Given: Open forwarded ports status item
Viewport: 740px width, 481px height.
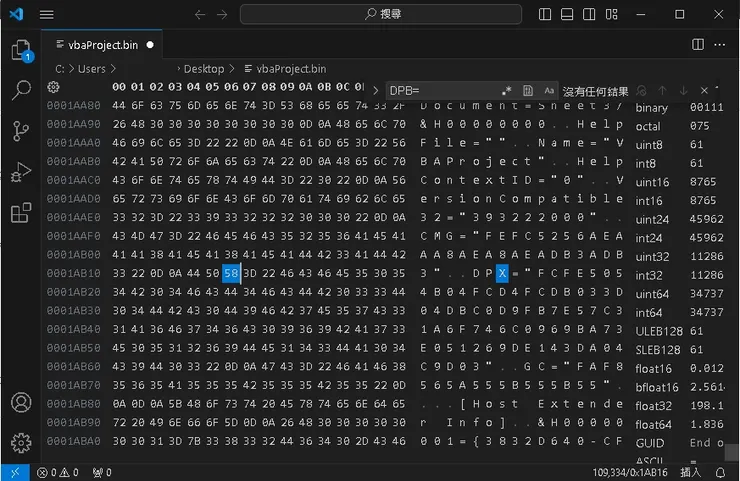Looking at the screenshot, I should click(x=102, y=473).
